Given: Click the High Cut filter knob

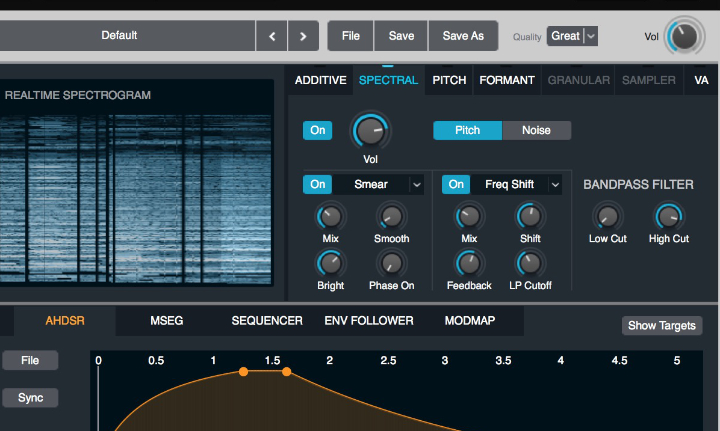Looking at the screenshot, I should point(669,217).
